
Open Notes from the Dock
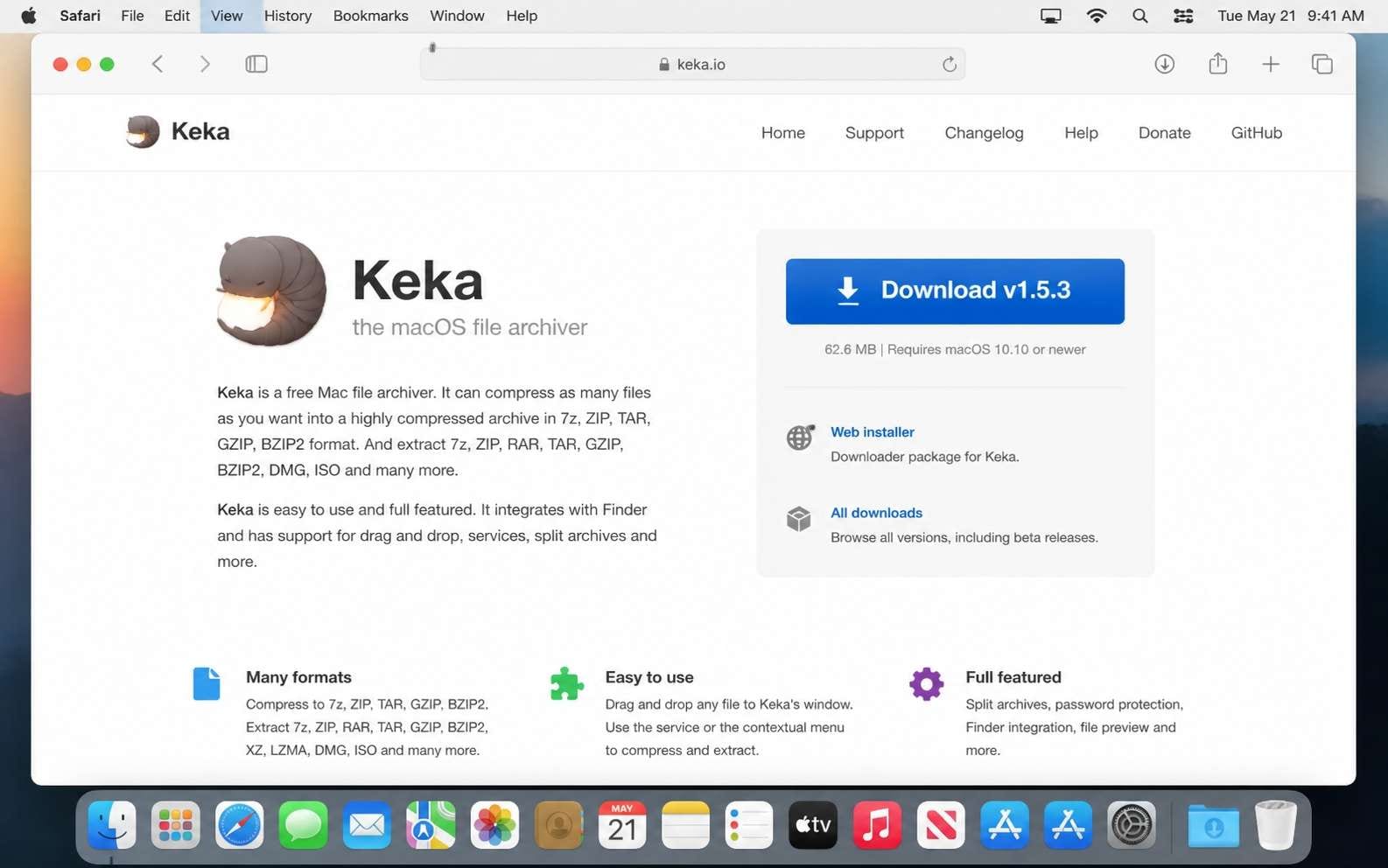[685, 824]
